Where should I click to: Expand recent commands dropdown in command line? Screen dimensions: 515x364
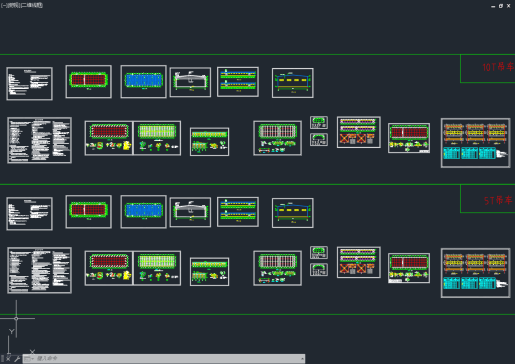pos(29,359)
